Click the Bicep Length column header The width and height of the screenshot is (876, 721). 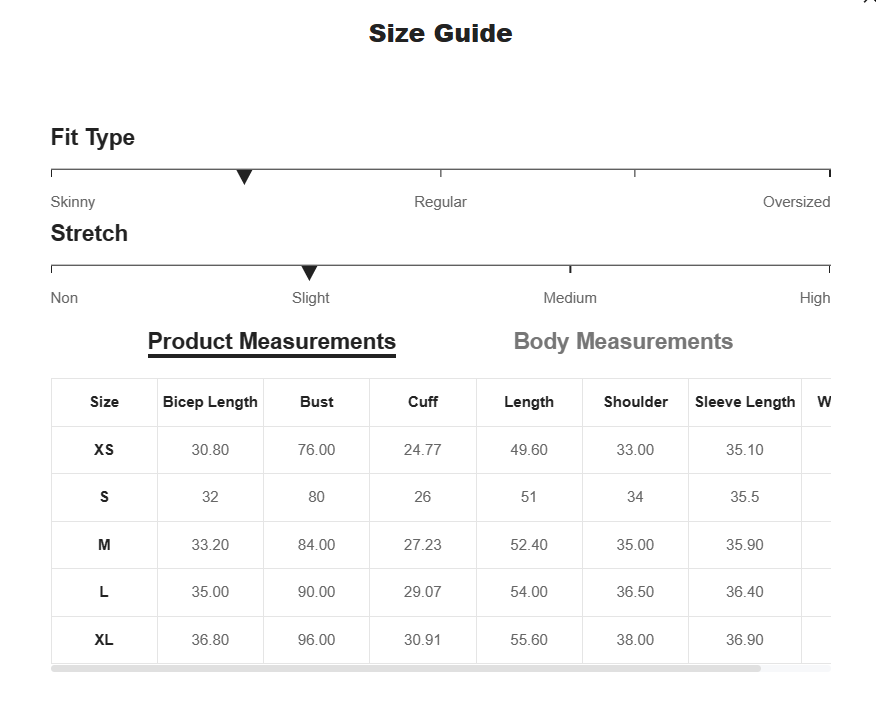[210, 402]
